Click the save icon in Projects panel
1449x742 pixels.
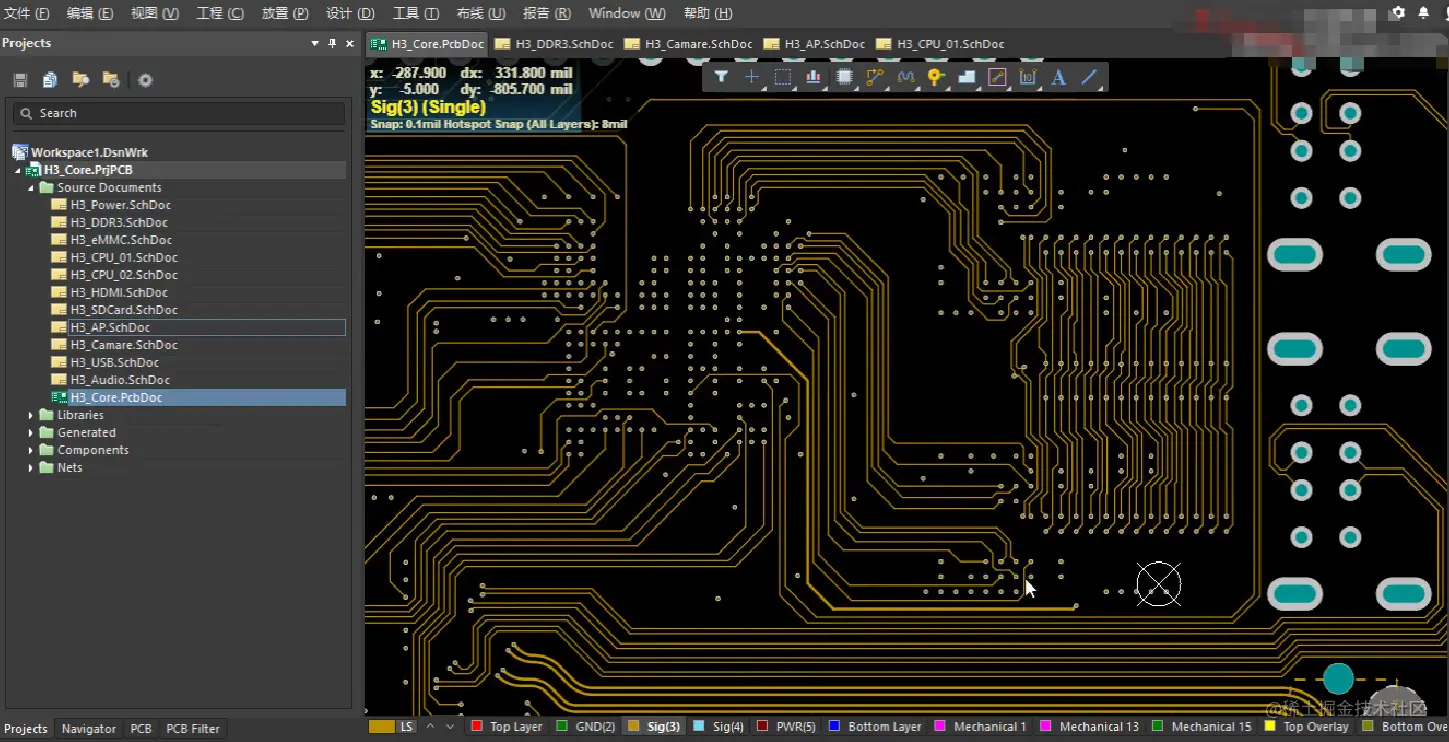(20, 80)
